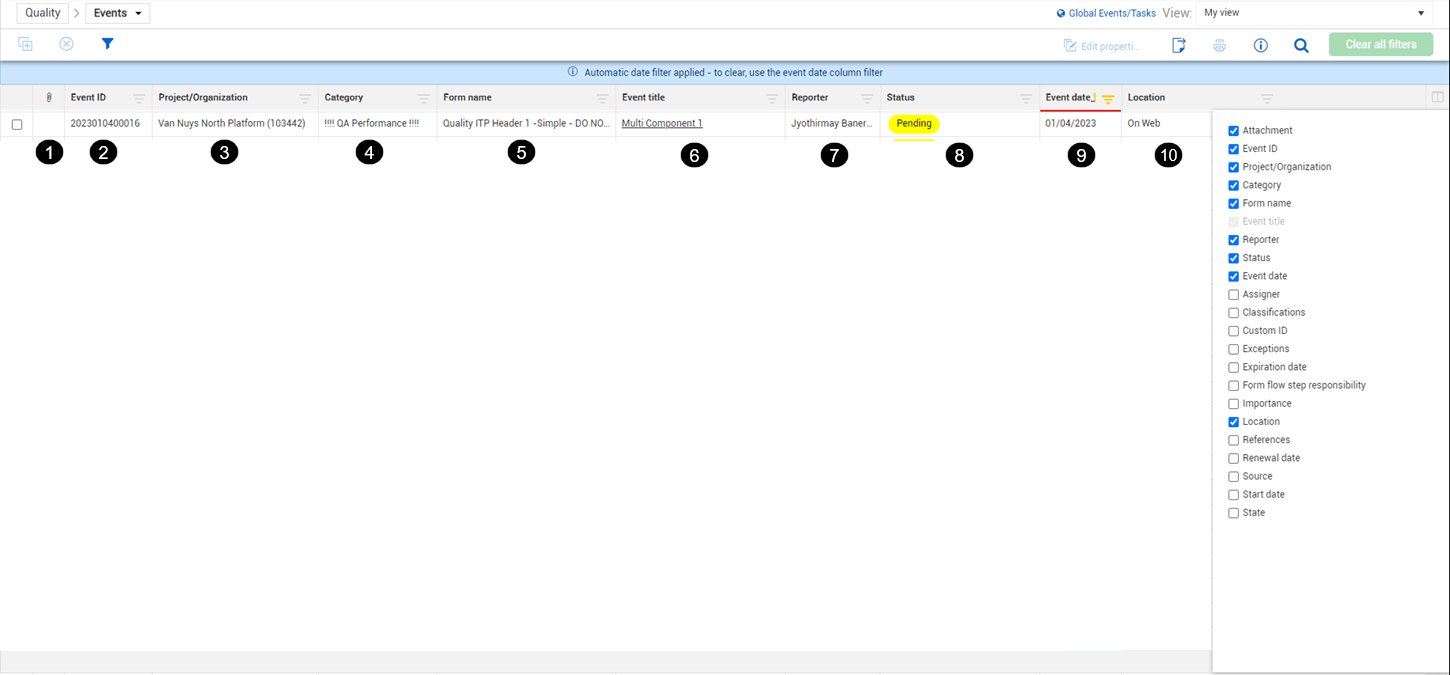
Task: Sort by the Event date column header
Action: coord(1069,97)
